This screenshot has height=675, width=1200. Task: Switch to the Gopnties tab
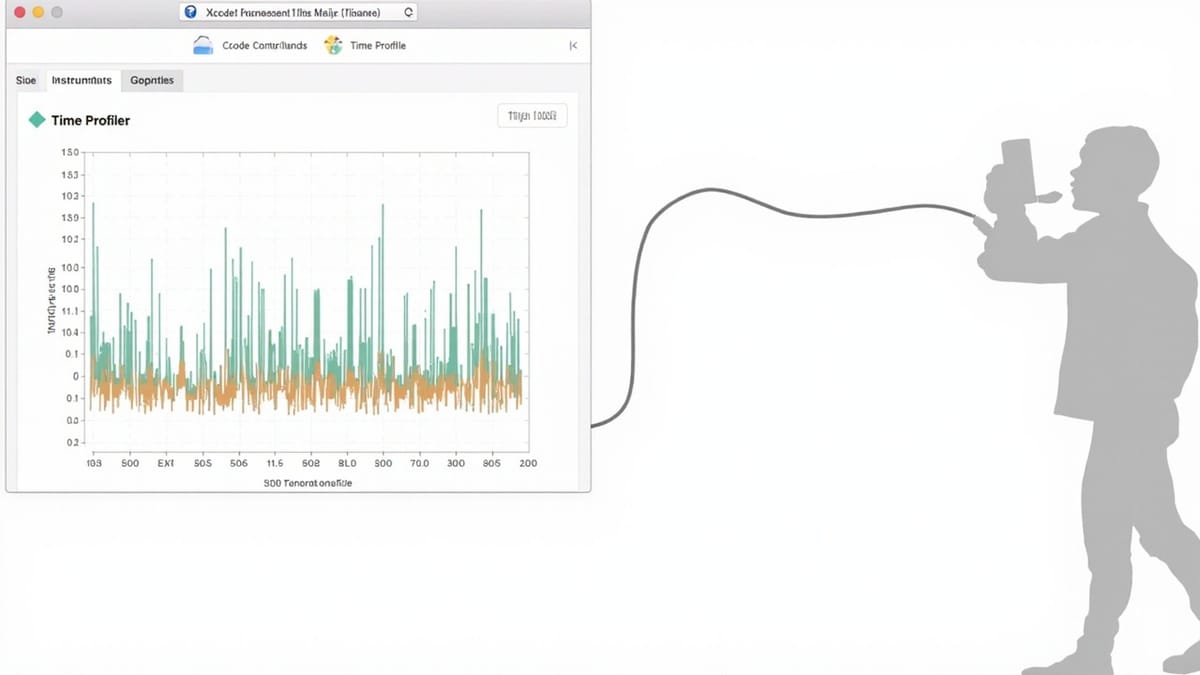152,80
